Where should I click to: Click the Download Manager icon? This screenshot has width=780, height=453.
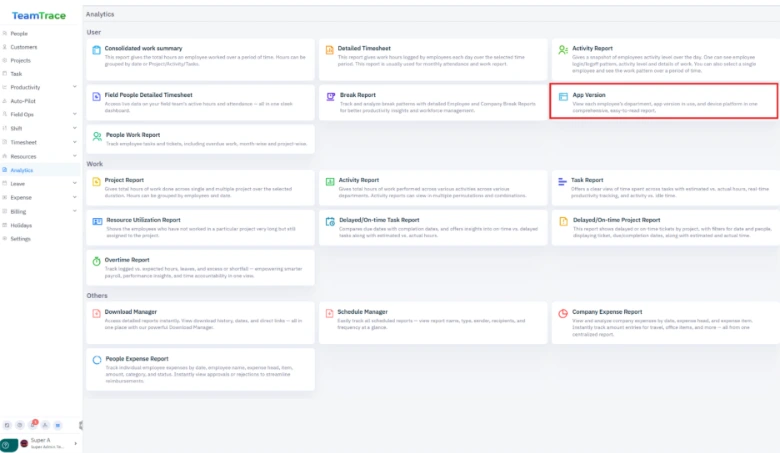(97, 312)
